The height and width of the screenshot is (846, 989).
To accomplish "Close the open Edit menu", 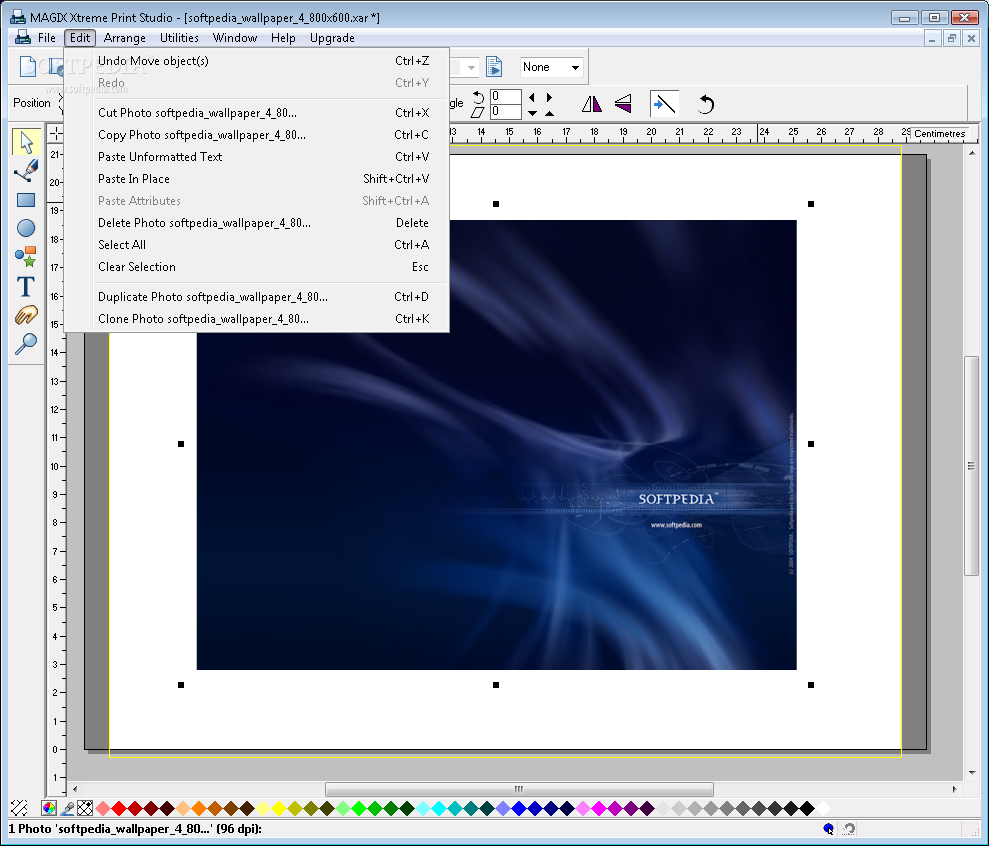I will tap(79, 38).
